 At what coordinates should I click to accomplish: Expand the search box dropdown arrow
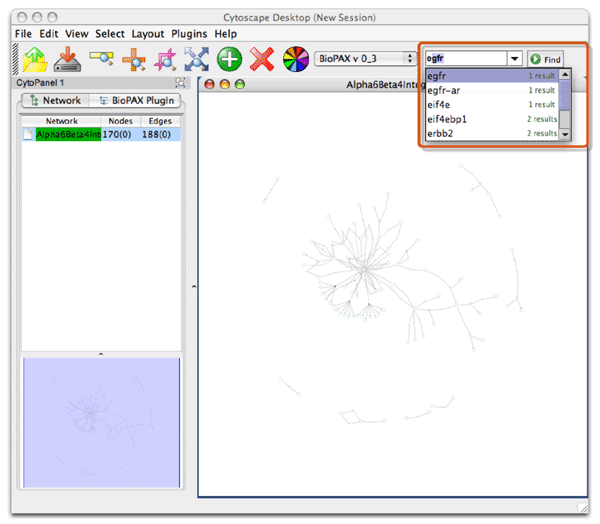pyautogui.click(x=514, y=59)
